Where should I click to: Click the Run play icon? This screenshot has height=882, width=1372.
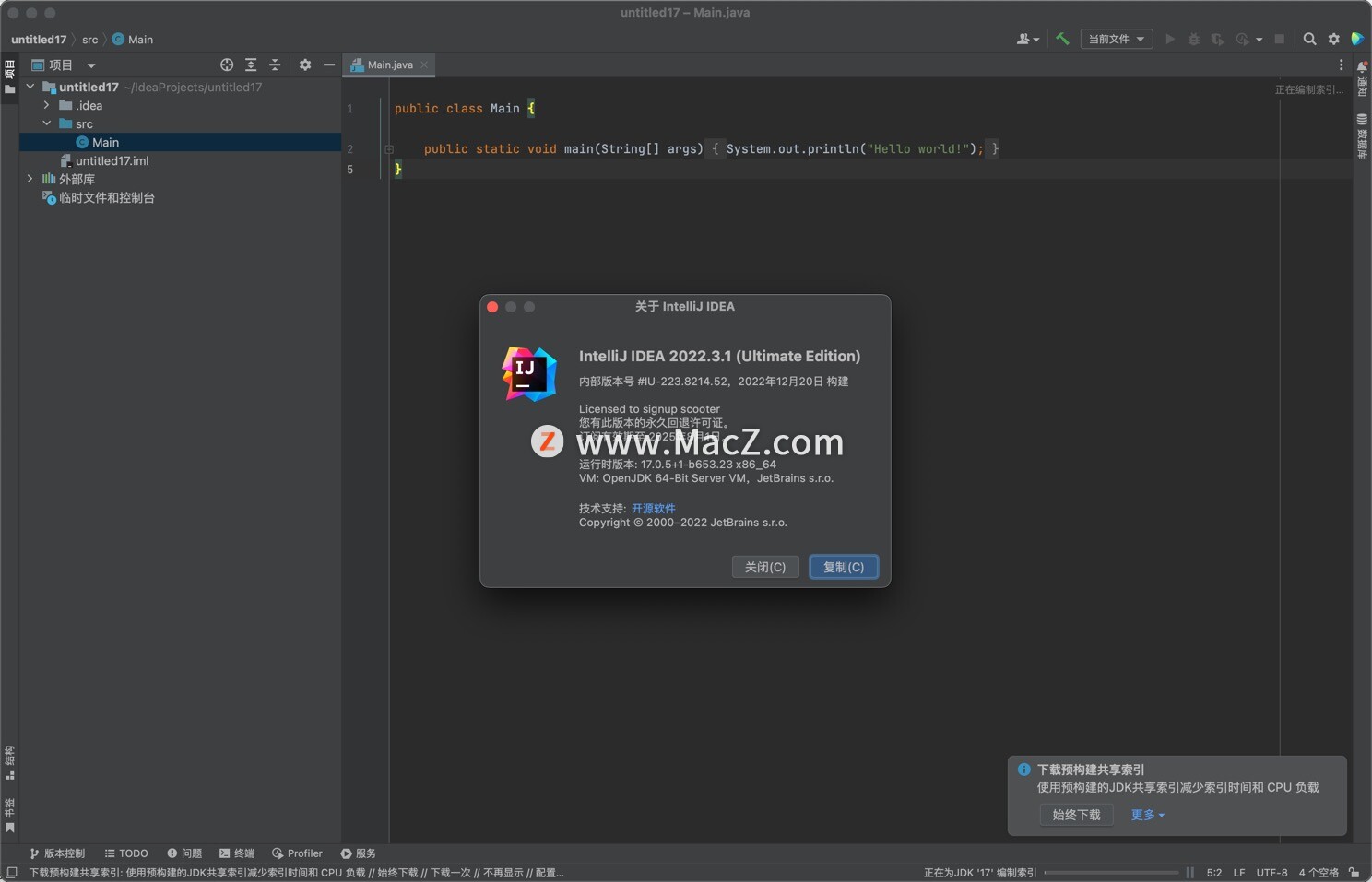[x=1170, y=39]
